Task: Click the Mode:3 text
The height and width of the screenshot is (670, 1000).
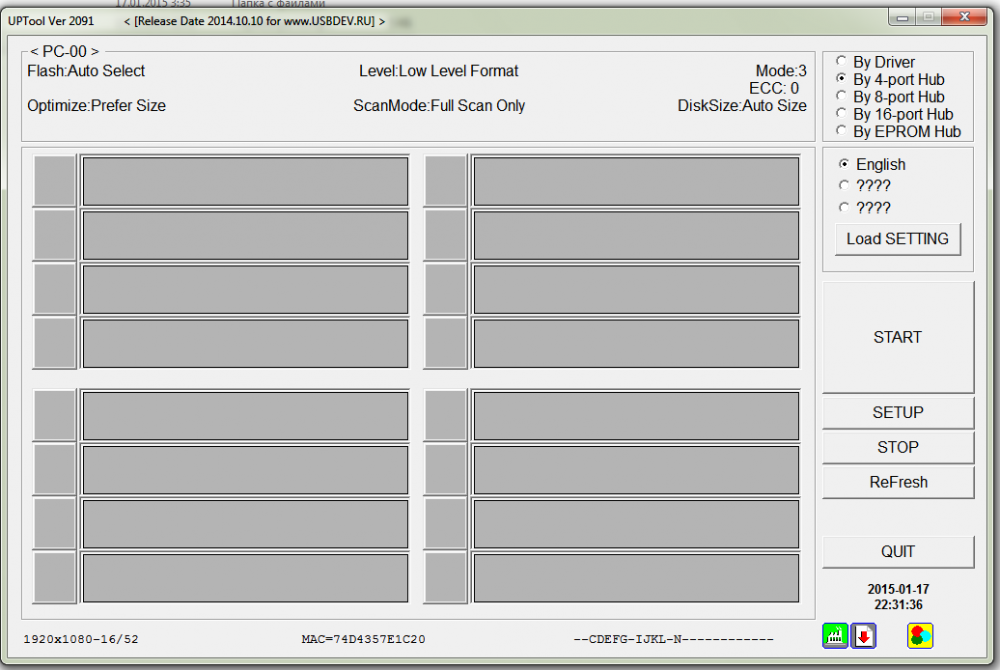Action: (x=781, y=71)
